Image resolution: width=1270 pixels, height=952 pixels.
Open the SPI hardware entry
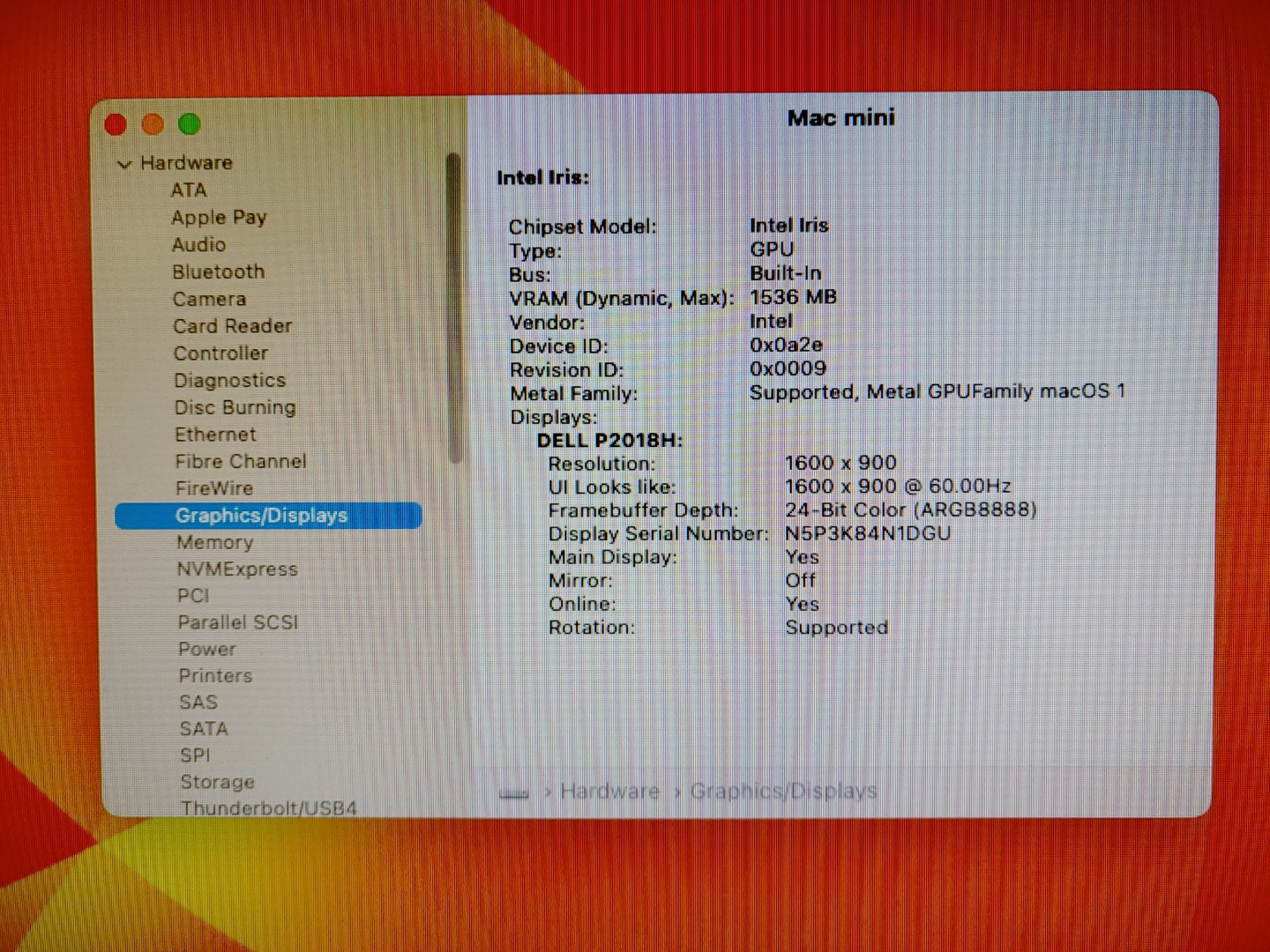[195, 755]
